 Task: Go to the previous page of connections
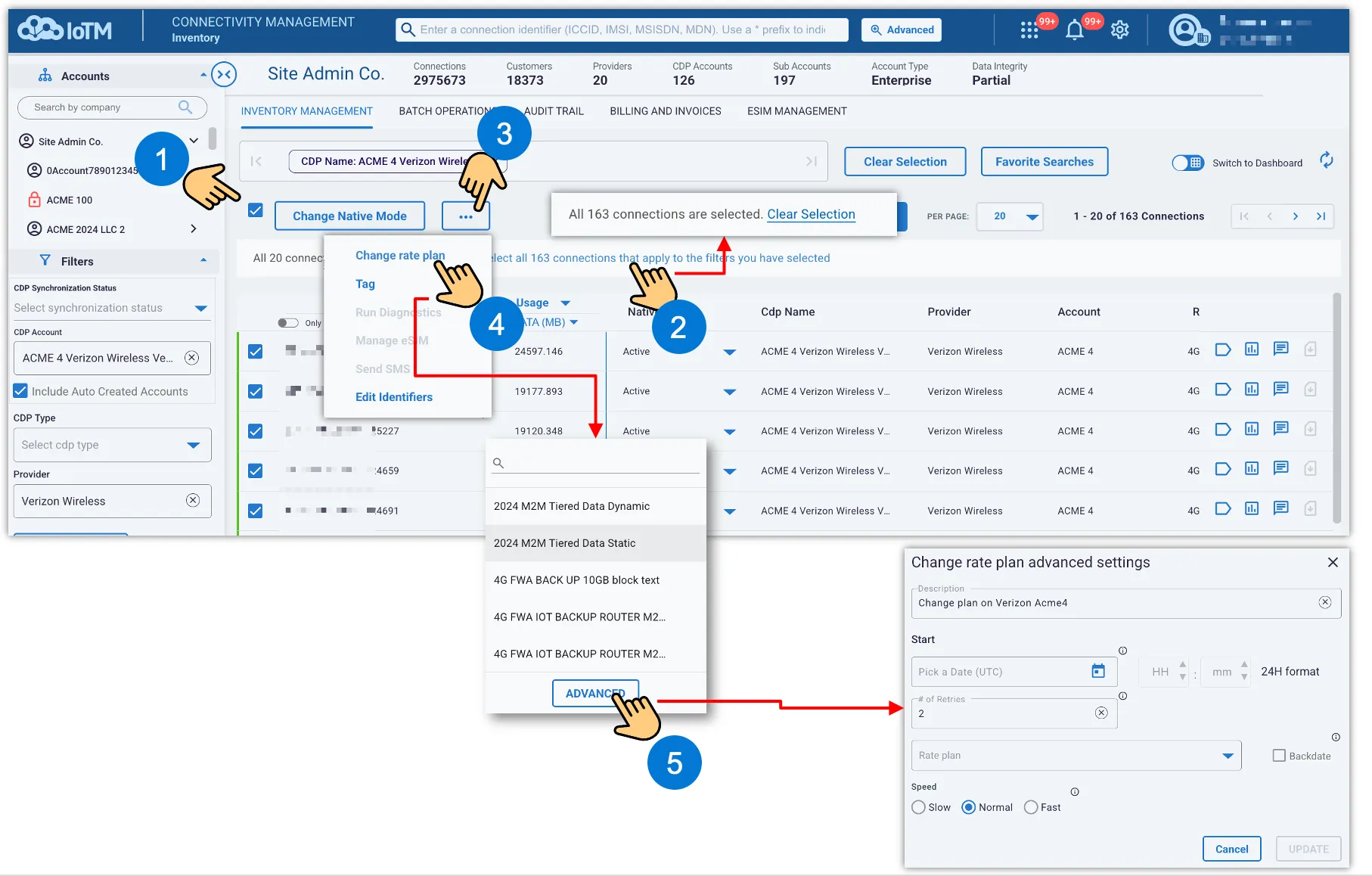coord(1270,216)
